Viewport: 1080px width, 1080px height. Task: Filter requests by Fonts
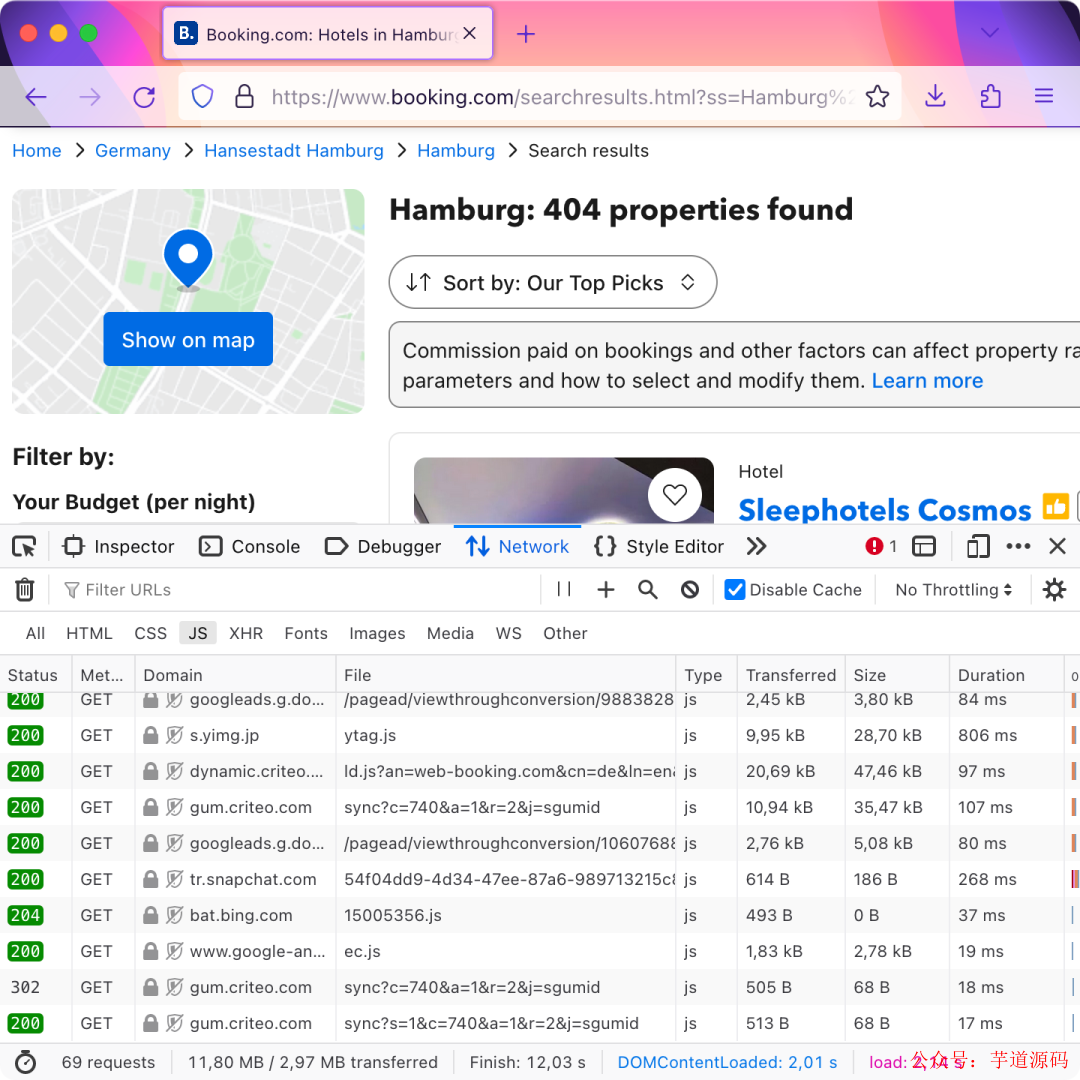click(x=306, y=633)
